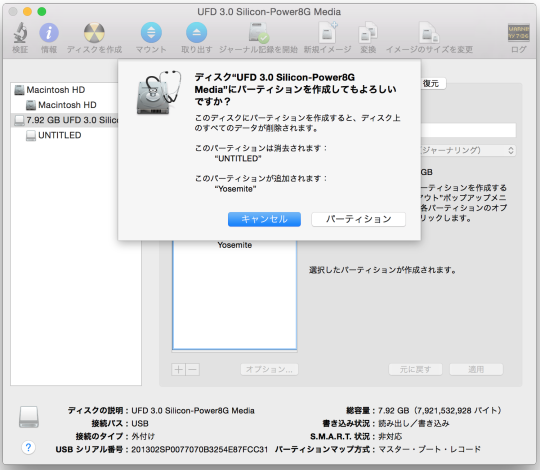Click the "UNTITLED" name in the dialog text
Screen dimensions: 540x470
click(x=238, y=159)
